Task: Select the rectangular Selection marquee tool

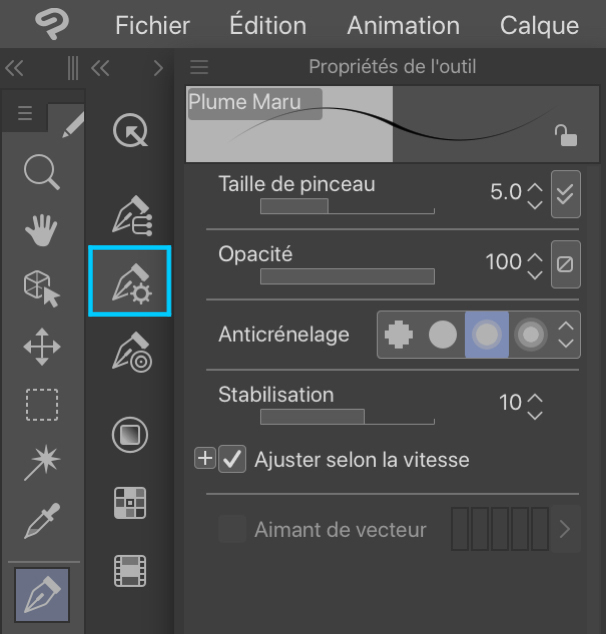Action: [42, 405]
